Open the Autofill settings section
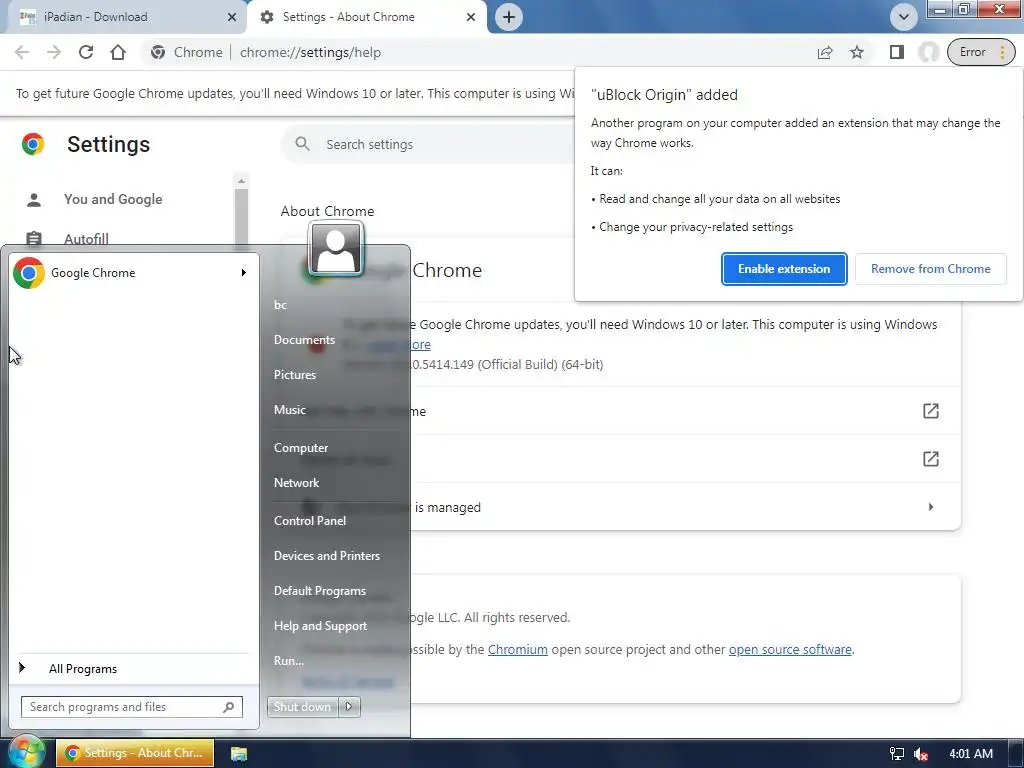The width and height of the screenshot is (1024, 768). point(86,239)
